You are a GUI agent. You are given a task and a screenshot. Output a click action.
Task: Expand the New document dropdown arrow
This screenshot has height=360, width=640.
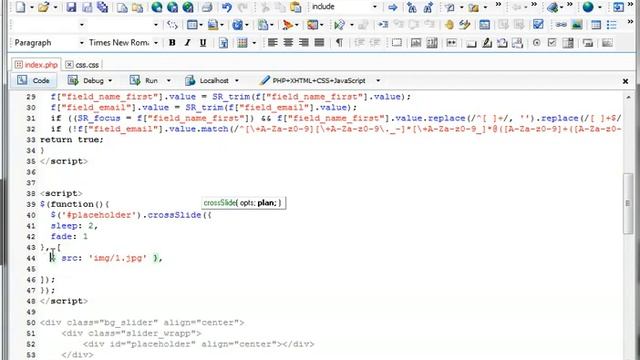(x=31, y=7)
